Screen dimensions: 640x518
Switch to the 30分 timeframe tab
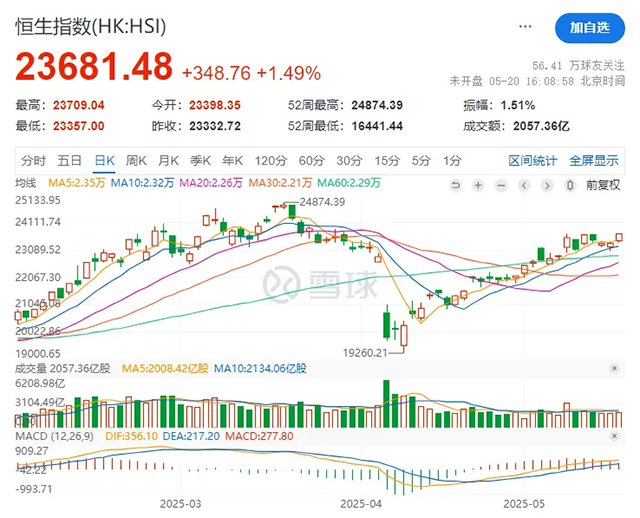click(x=349, y=160)
